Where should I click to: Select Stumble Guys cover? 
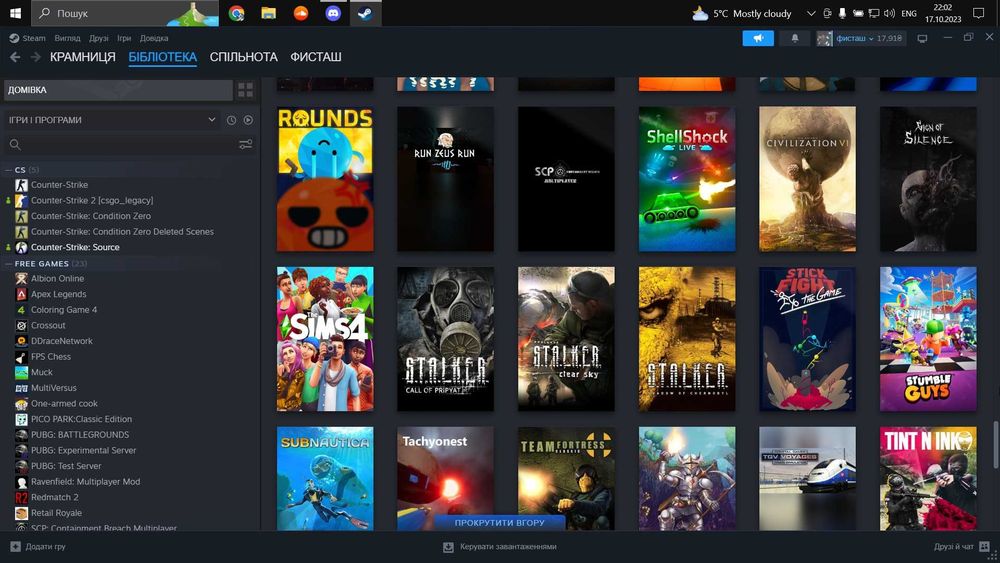point(928,339)
